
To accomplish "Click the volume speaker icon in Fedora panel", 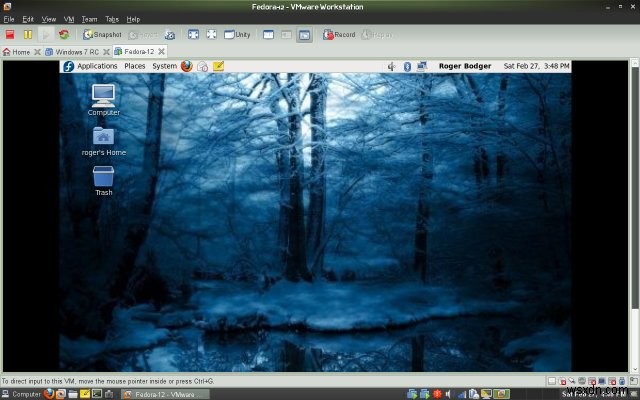I will point(391,67).
